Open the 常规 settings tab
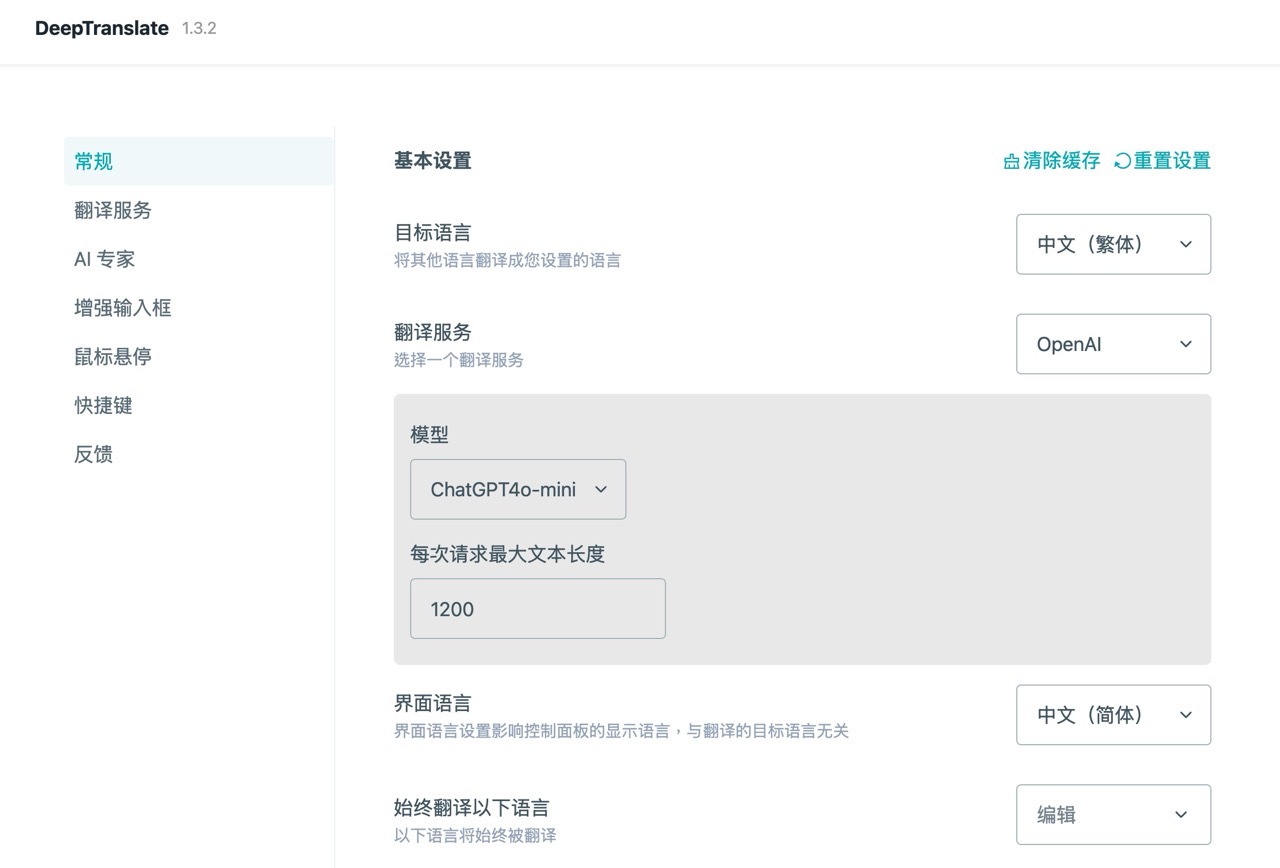1280x868 pixels. (199, 161)
